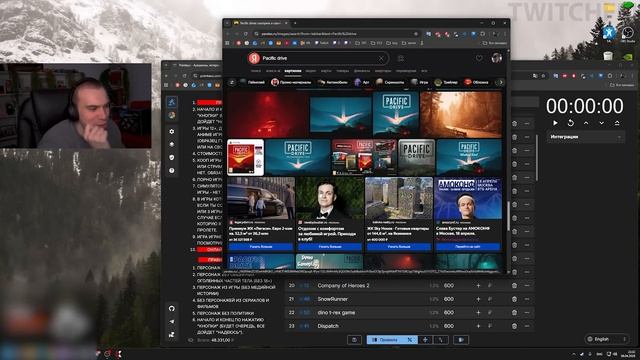Open a new tab in the front browser

click(x=295, y=23)
